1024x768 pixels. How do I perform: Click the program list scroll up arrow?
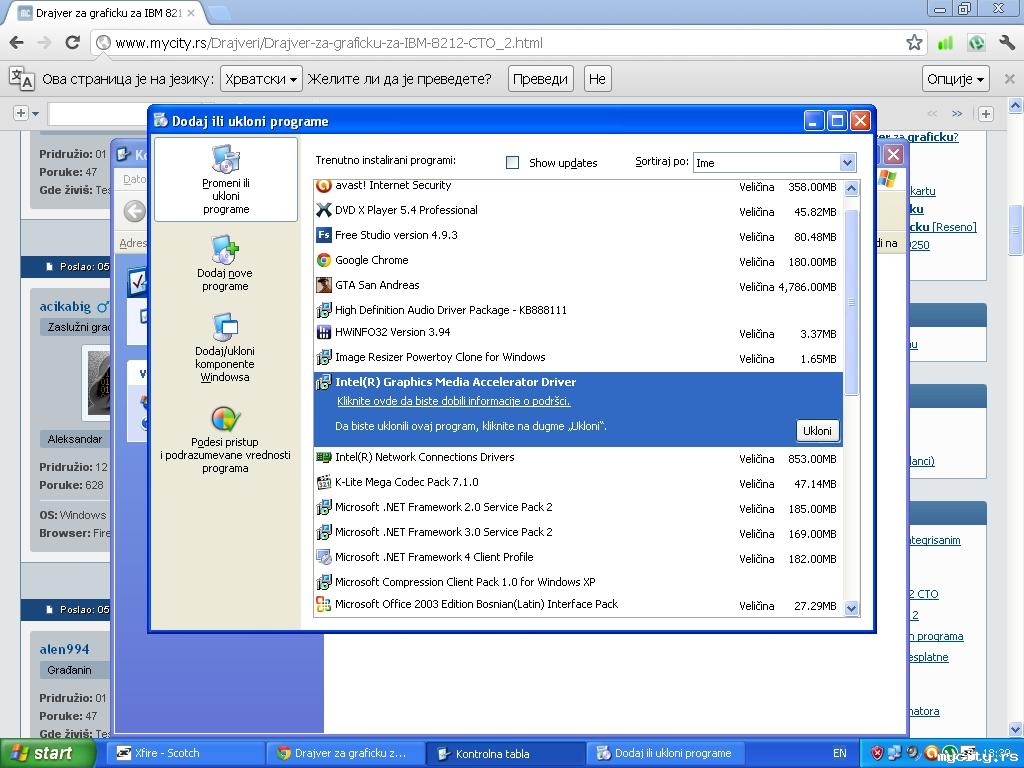[851, 189]
